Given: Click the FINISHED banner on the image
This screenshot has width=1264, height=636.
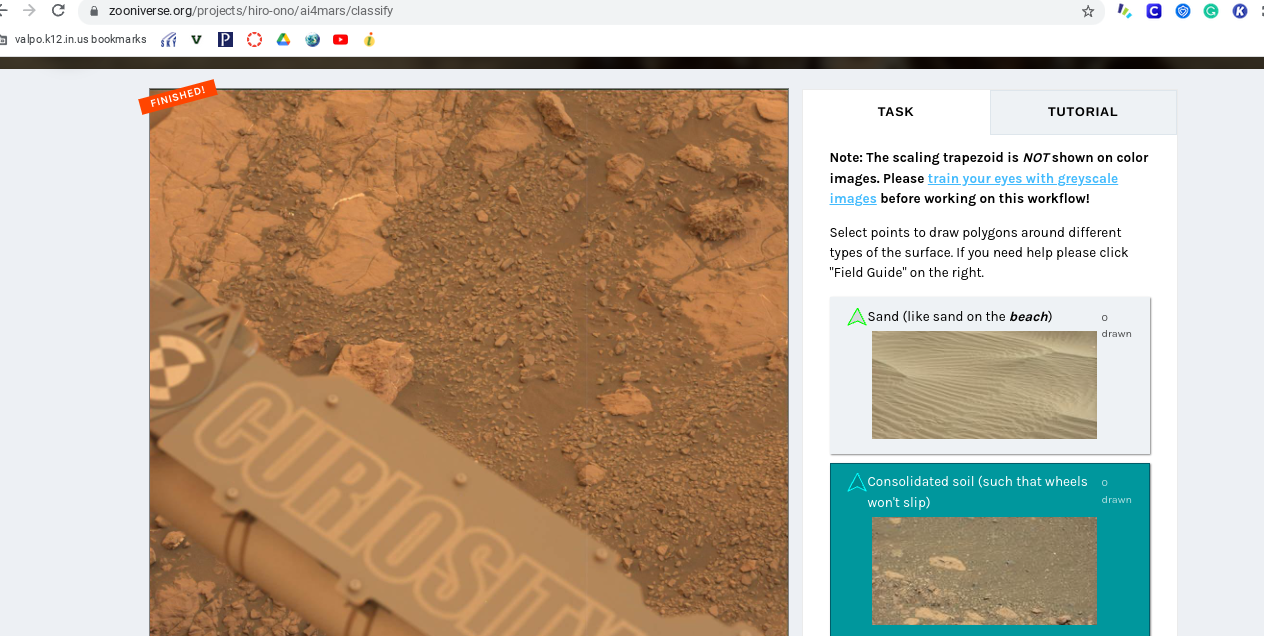Looking at the screenshot, I should pos(178,97).
